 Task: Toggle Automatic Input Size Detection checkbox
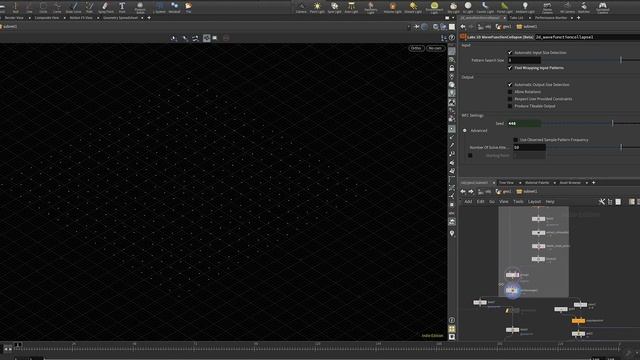coord(510,53)
